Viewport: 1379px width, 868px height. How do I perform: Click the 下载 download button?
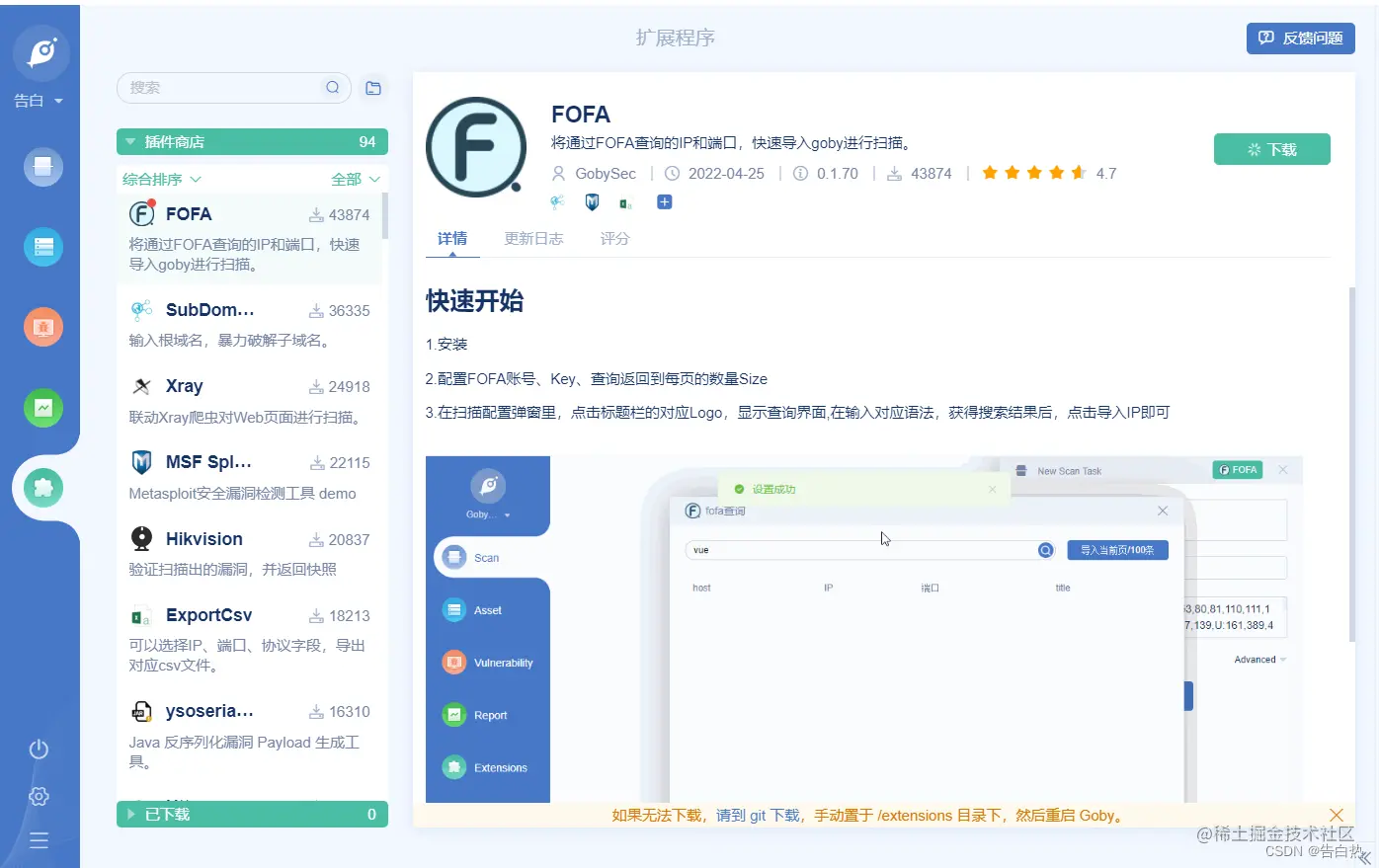(x=1272, y=149)
